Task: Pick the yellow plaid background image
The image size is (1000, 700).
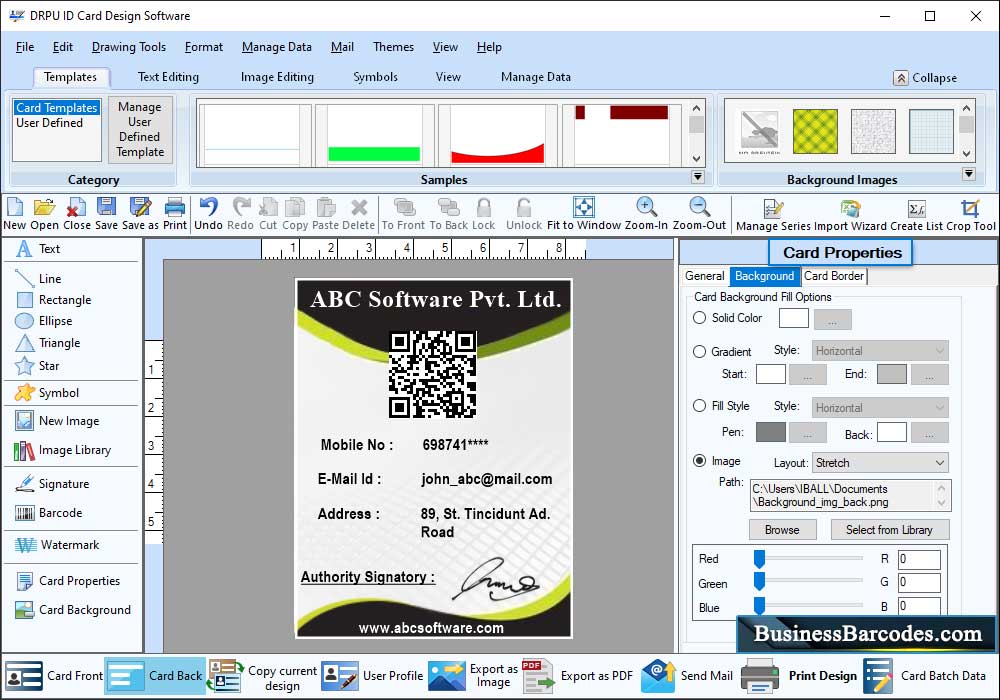Action: point(815,131)
